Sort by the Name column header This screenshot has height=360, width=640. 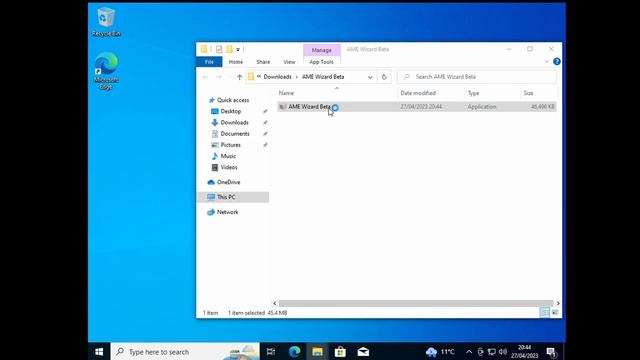[x=337, y=93]
